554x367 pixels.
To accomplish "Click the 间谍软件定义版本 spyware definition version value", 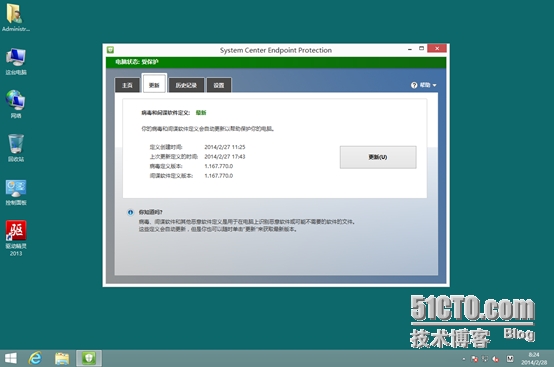I will click(x=219, y=176).
